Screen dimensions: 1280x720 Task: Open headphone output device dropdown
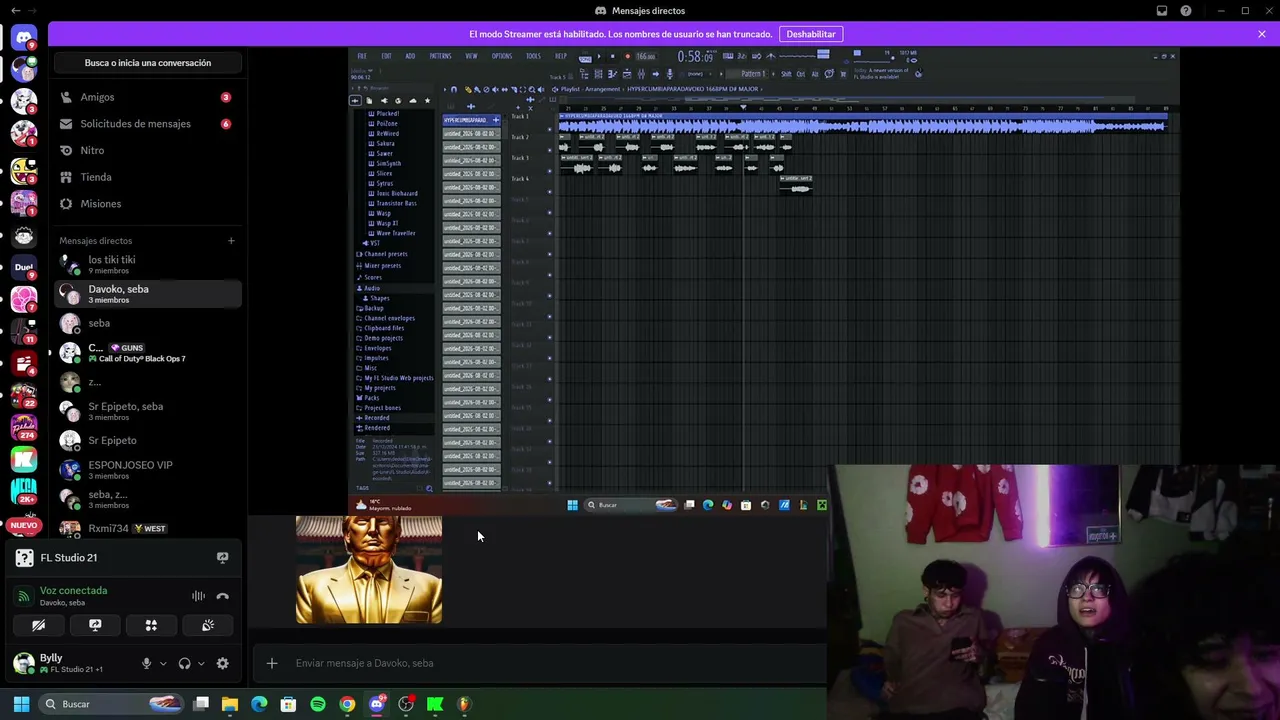click(201, 663)
